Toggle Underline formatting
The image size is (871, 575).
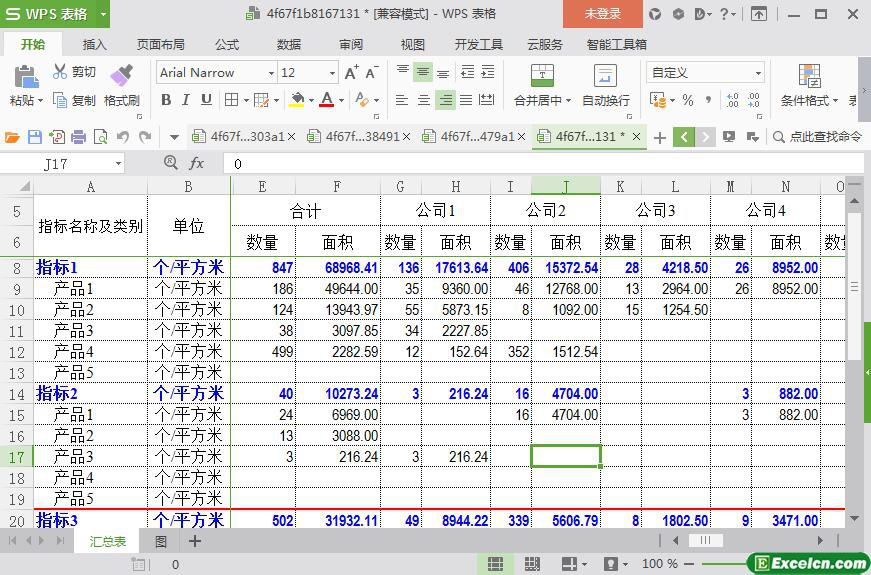click(x=206, y=100)
